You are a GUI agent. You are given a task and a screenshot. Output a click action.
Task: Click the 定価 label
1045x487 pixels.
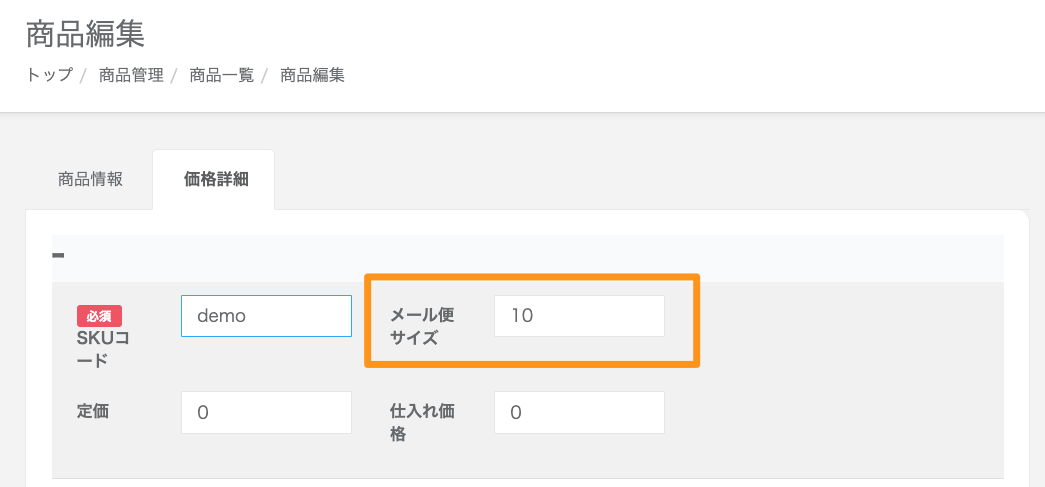coord(92,411)
